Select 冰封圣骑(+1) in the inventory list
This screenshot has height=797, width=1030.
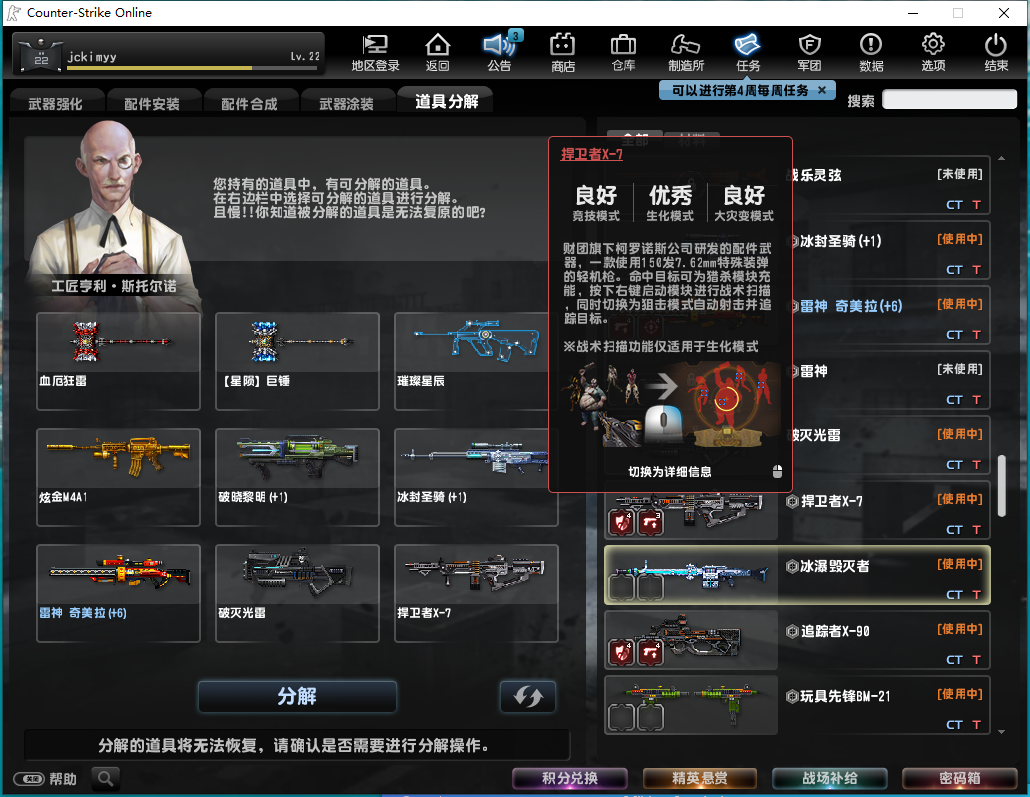pos(891,250)
